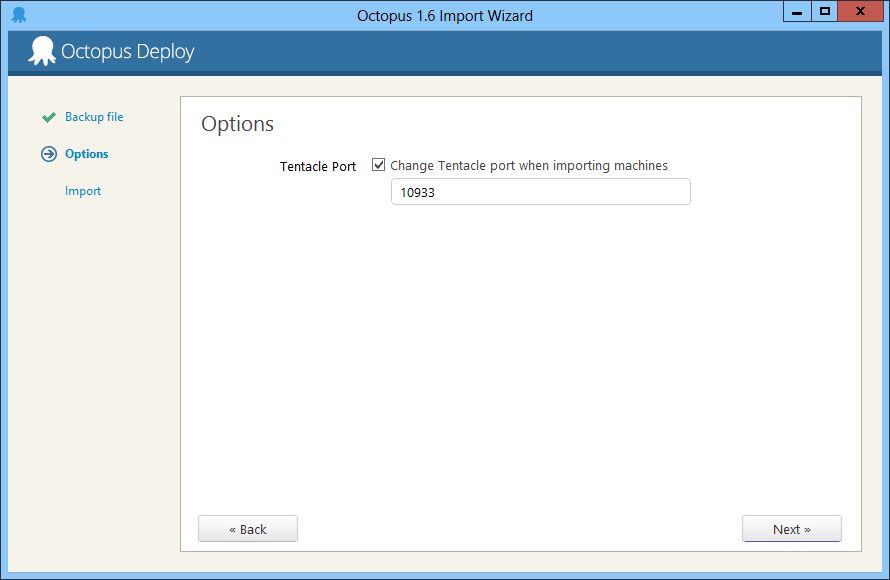Click the "Change Tentacle port when importing machines" label
This screenshot has height=580, width=890.
[x=528, y=166]
